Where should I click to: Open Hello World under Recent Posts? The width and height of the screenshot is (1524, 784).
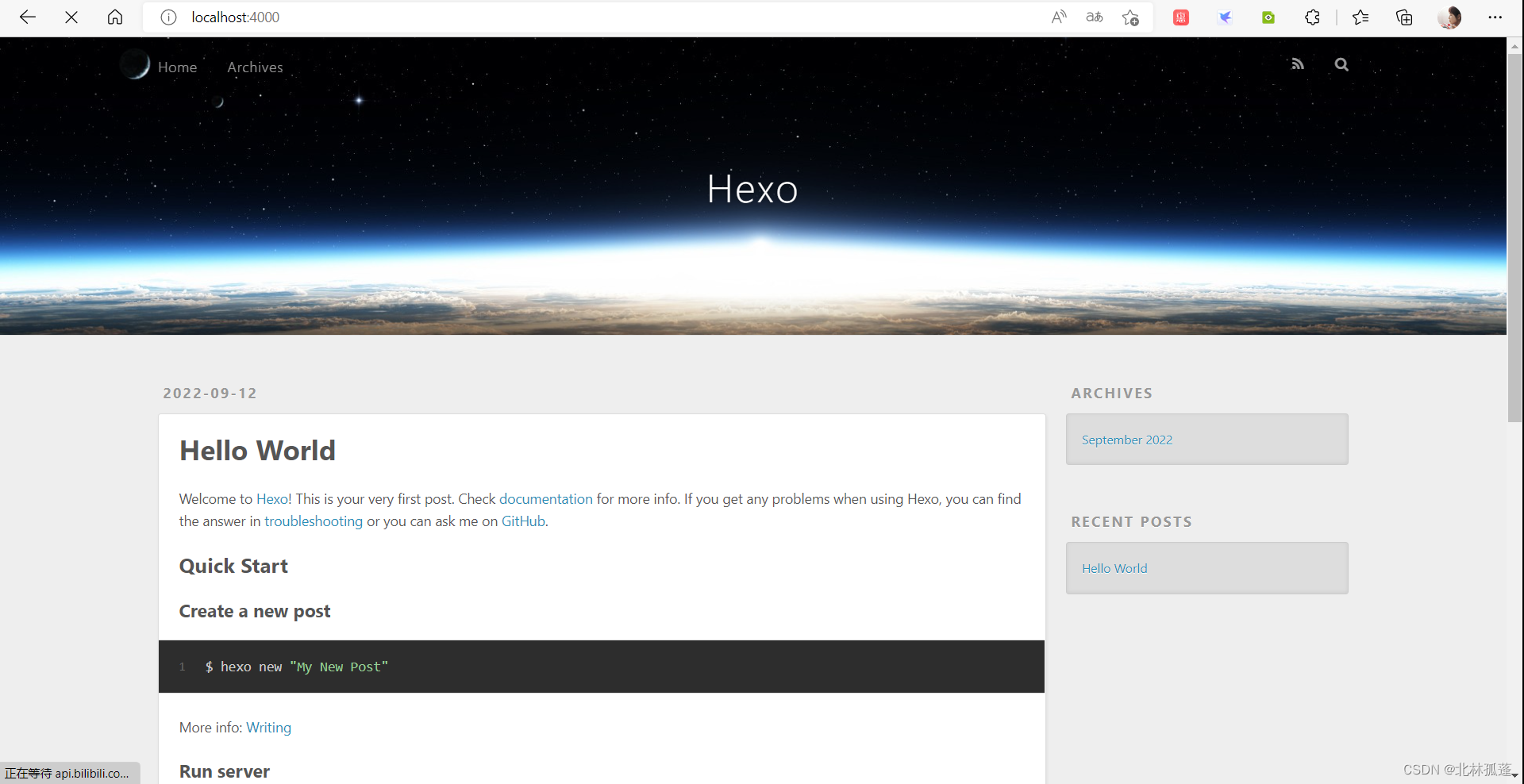[x=1114, y=568]
